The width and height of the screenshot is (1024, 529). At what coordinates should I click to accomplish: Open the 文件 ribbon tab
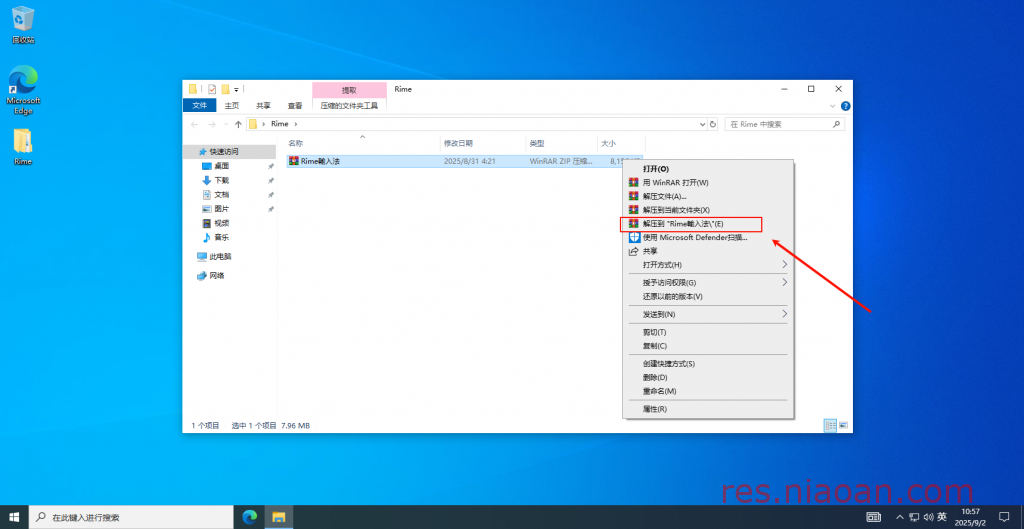coord(200,105)
